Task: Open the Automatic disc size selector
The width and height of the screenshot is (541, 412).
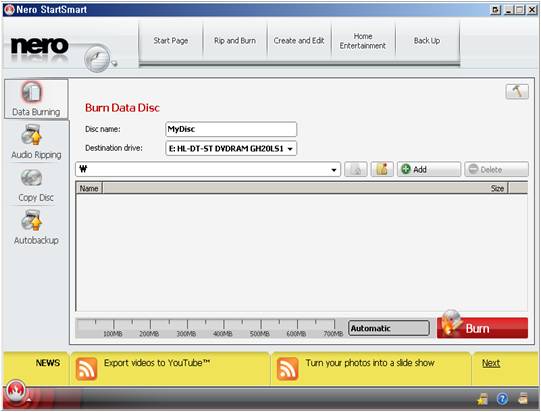Action: coord(389,328)
